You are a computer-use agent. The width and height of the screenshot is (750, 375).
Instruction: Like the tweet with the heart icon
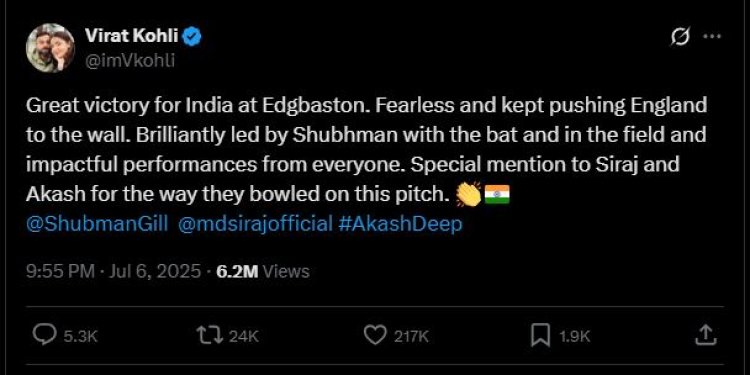375,335
